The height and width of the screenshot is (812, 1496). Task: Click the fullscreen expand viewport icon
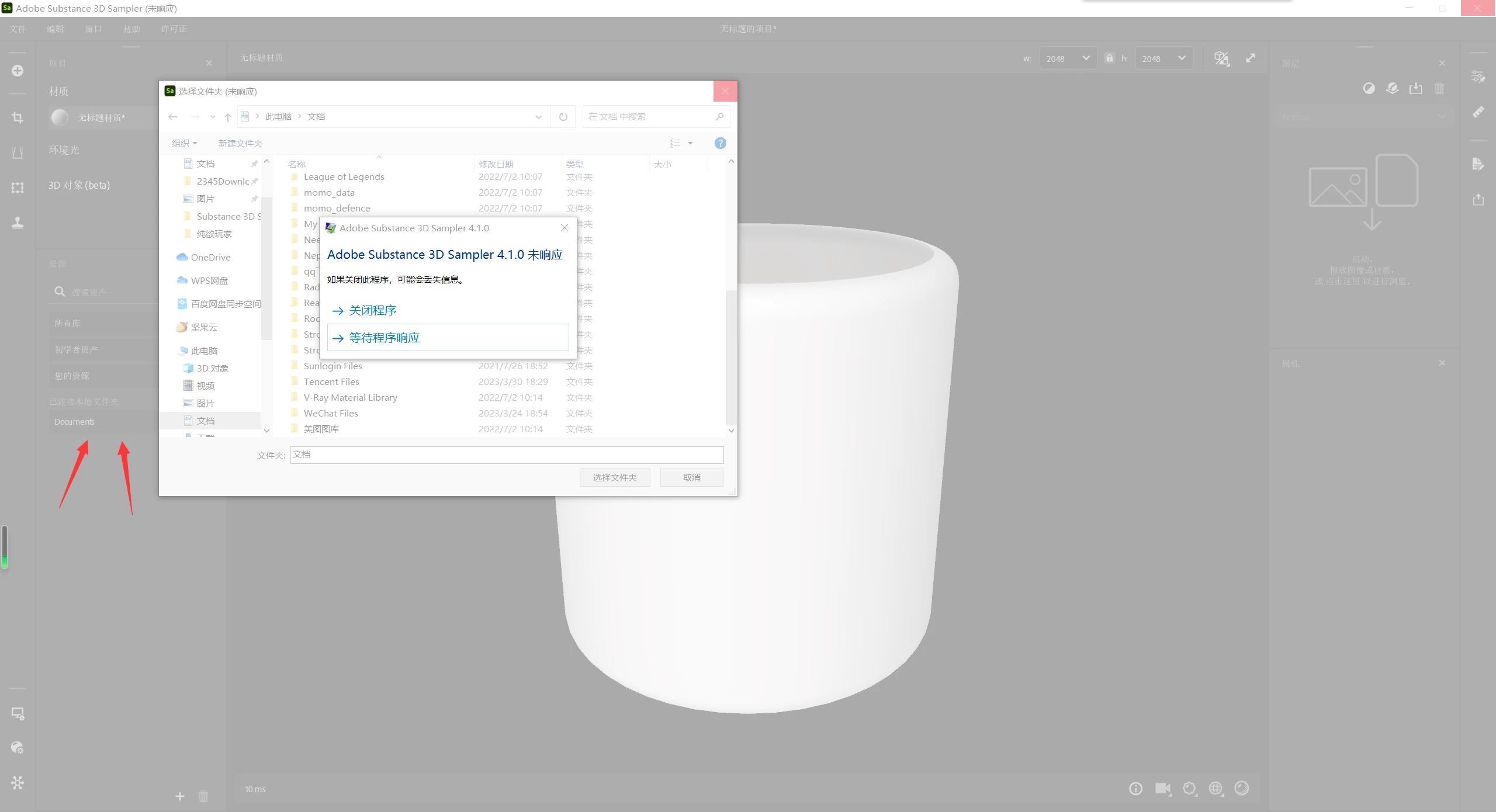1250,58
